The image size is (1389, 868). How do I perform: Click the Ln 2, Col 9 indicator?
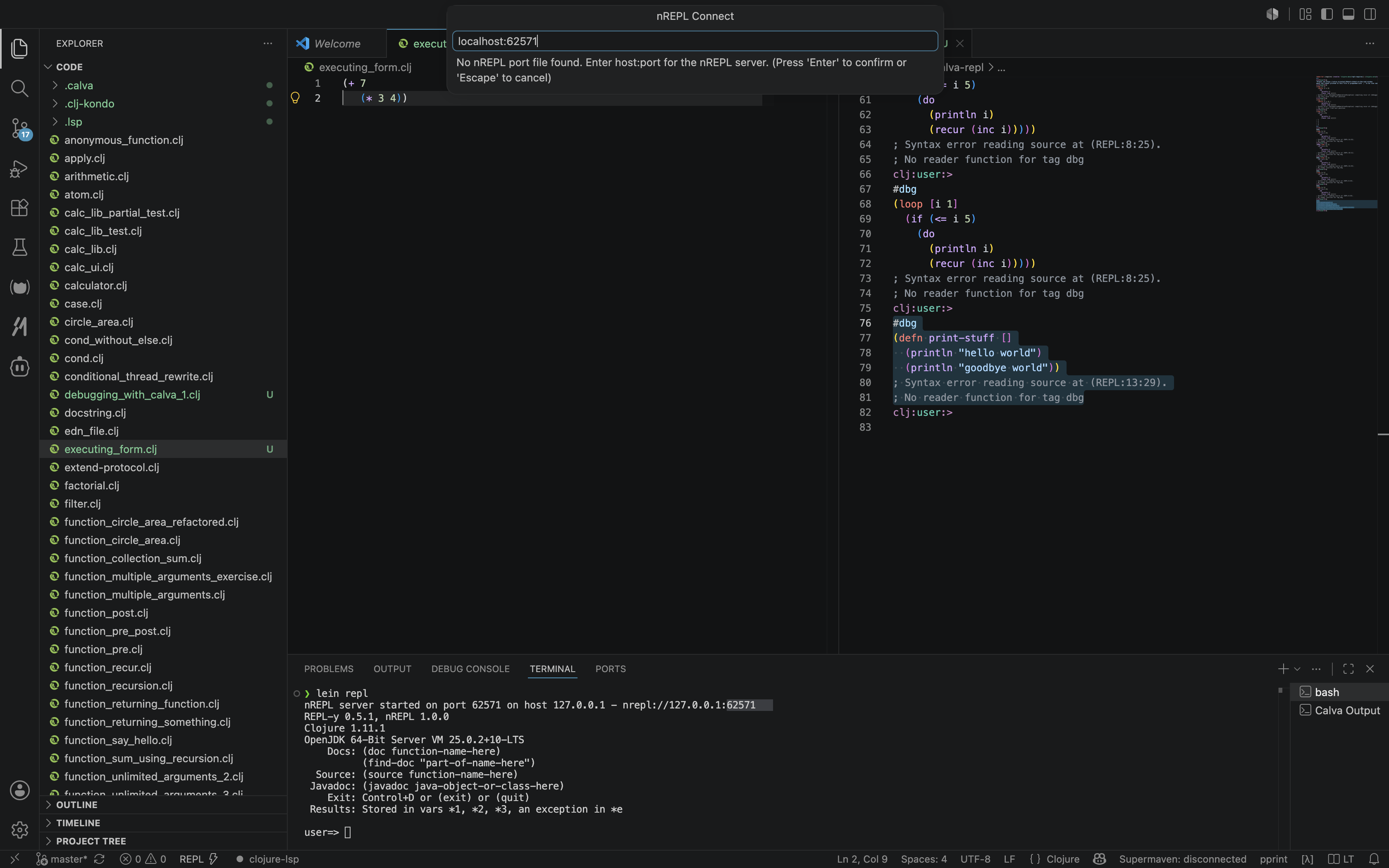862,859
